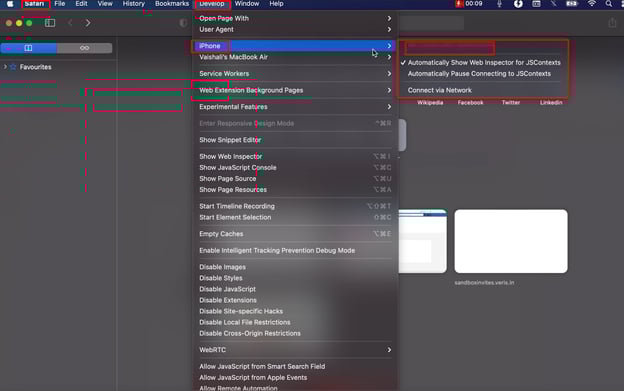
Task: Click the Spotlight search icon
Action: point(609,4)
